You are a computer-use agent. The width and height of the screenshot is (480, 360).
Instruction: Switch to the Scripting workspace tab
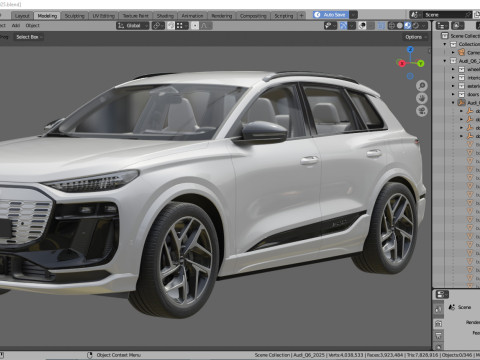pyautogui.click(x=284, y=16)
